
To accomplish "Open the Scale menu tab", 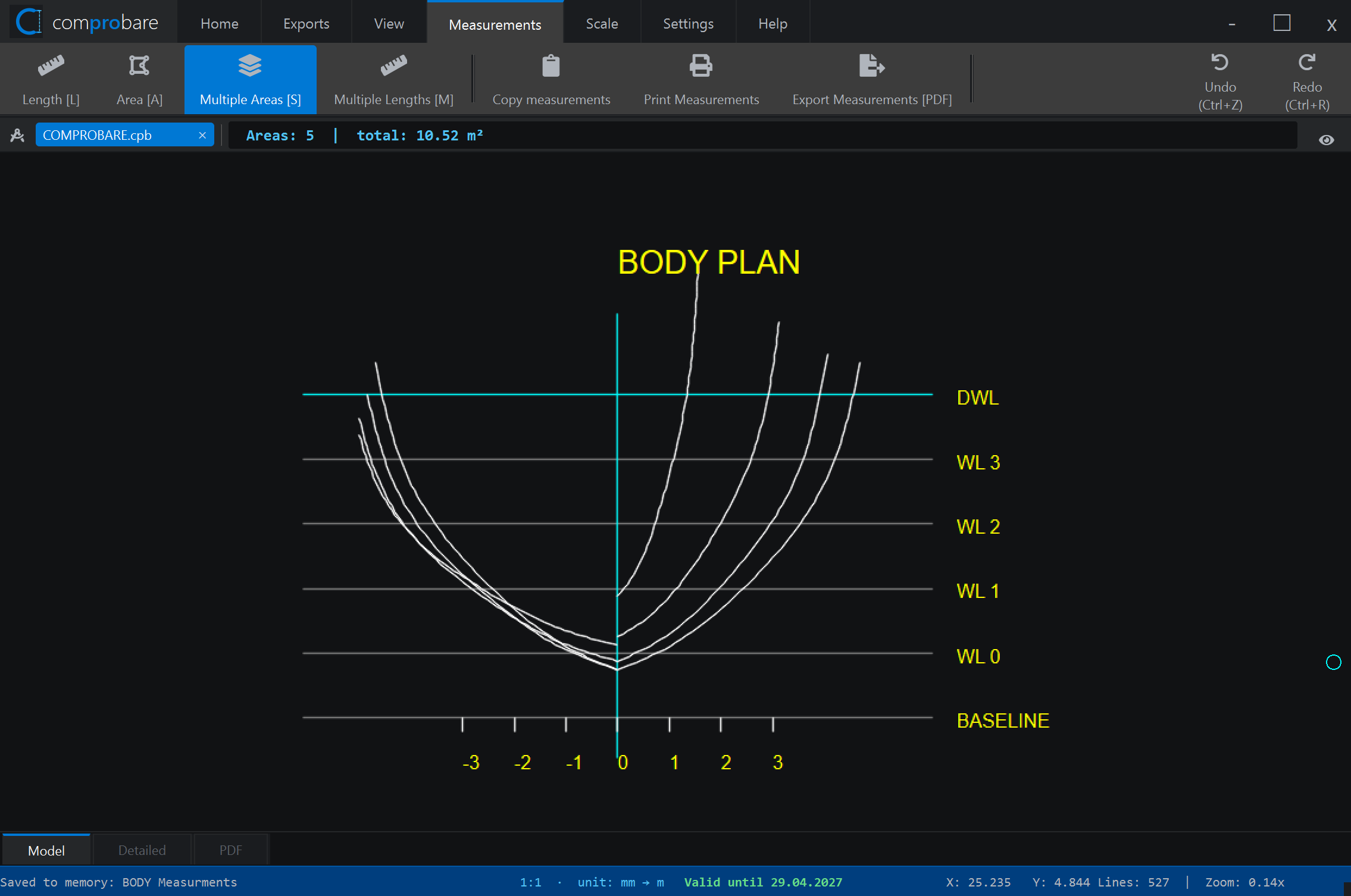I will (x=602, y=23).
